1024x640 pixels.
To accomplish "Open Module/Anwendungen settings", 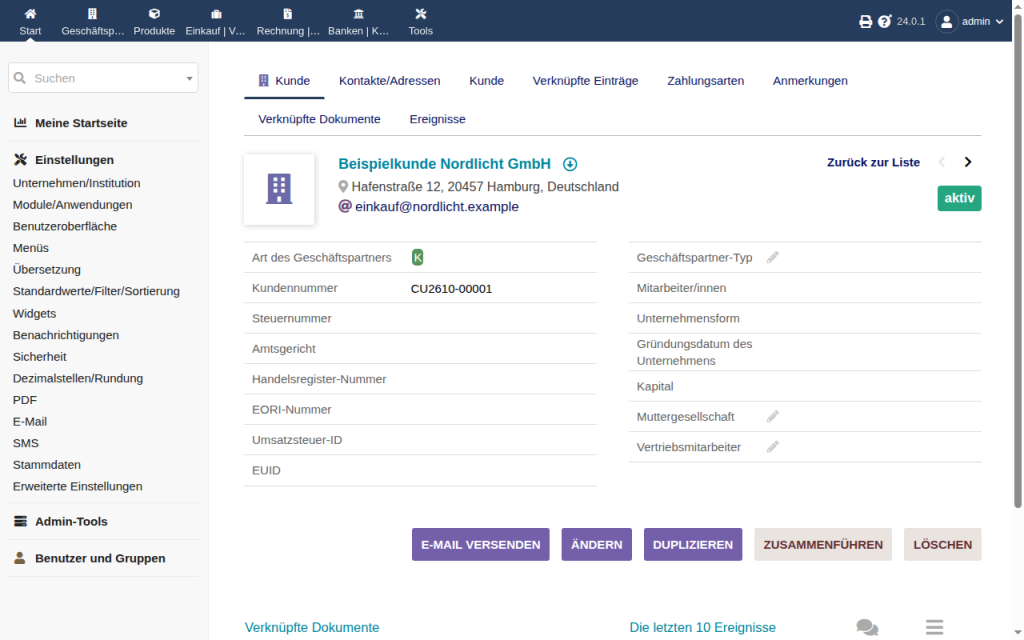I will 72,205.
